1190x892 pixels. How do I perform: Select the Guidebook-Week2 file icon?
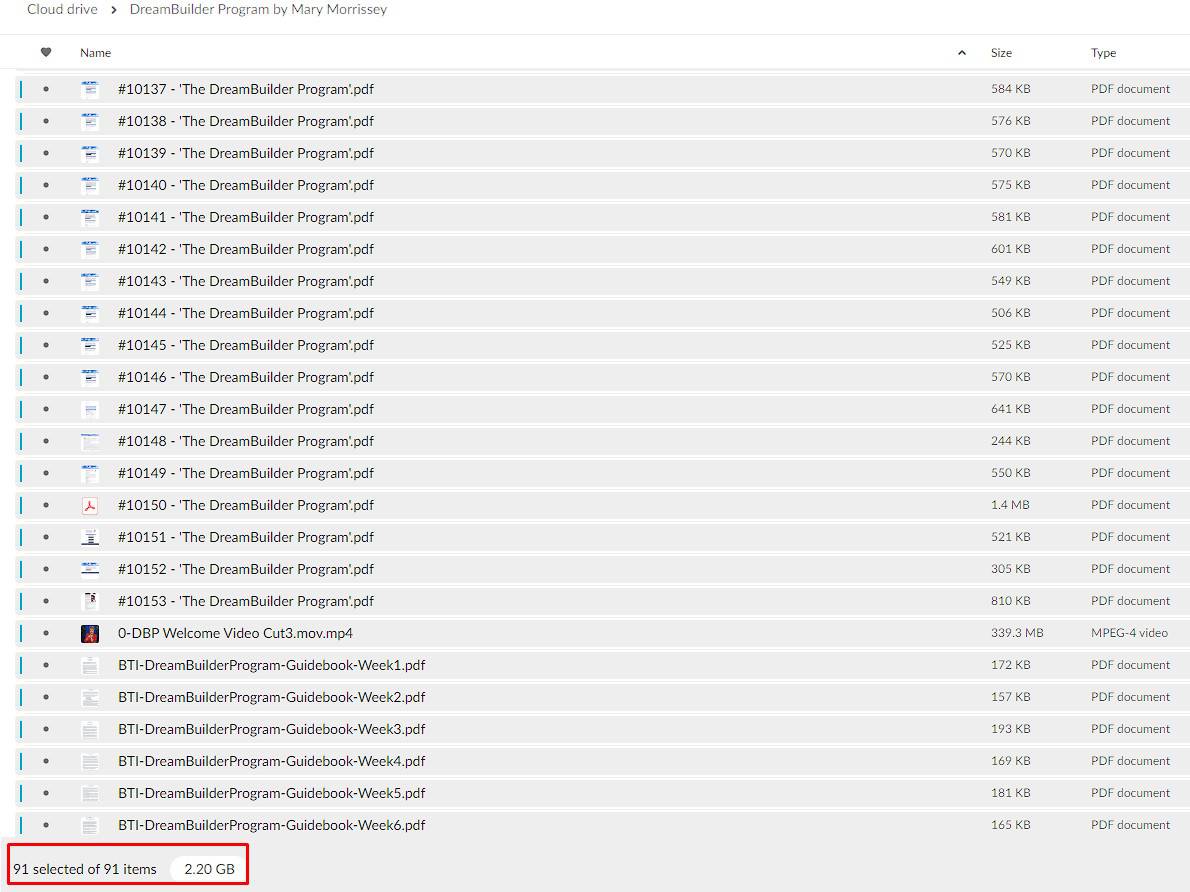tap(90, 697)
